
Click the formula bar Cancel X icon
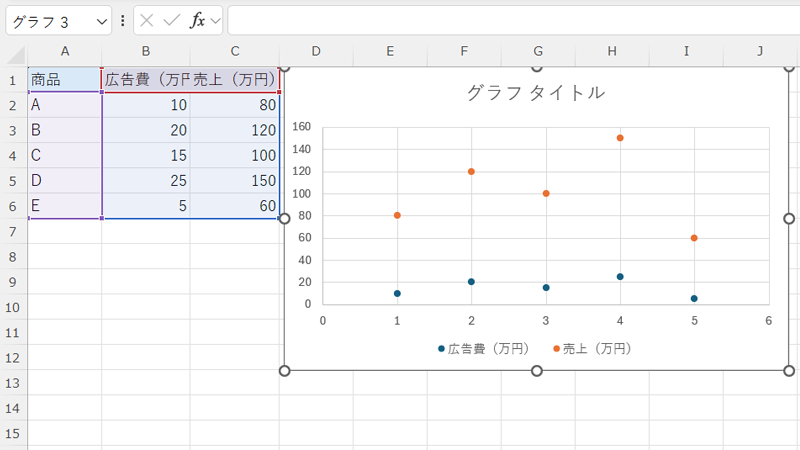(x=147, y=20)
